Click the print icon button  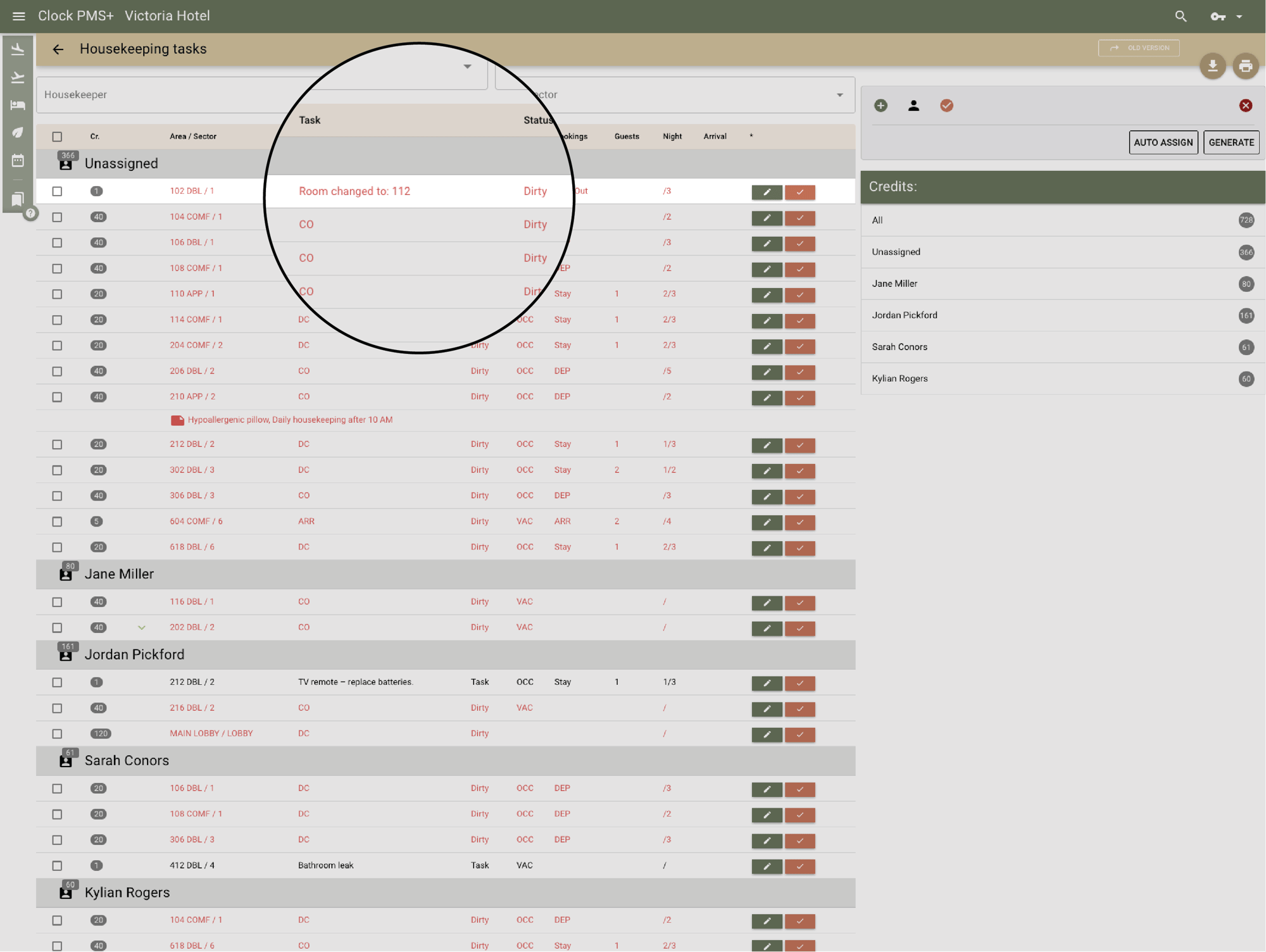tap(1245, 66)
